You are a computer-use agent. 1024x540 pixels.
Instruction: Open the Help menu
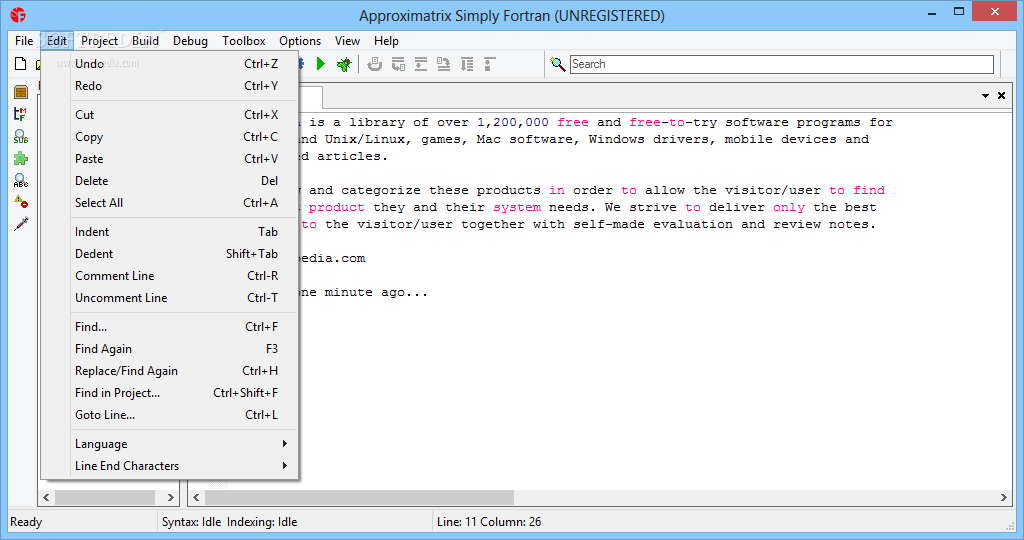pyautogui.click(x=386, y=40)
